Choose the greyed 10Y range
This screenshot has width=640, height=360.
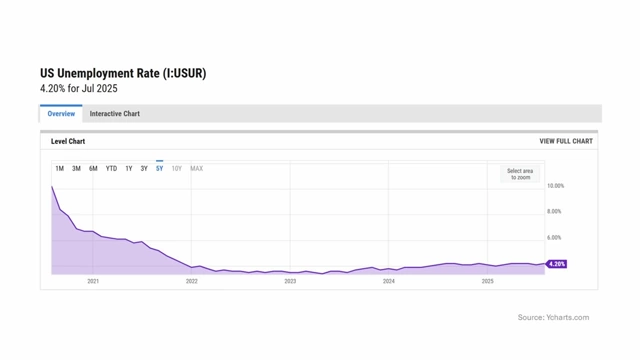click(176, 169)
